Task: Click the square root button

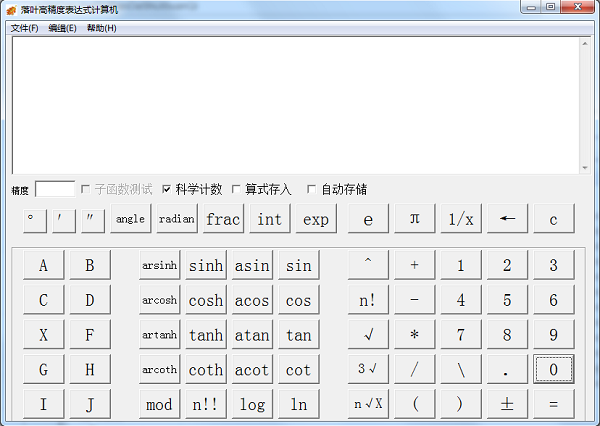Action: point(368,335)
